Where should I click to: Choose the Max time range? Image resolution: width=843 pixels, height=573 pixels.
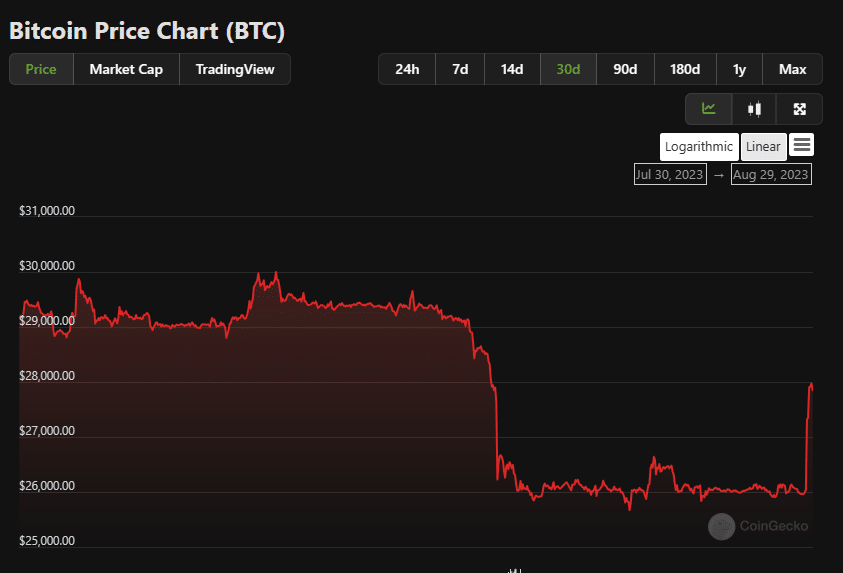pos(792,69)
